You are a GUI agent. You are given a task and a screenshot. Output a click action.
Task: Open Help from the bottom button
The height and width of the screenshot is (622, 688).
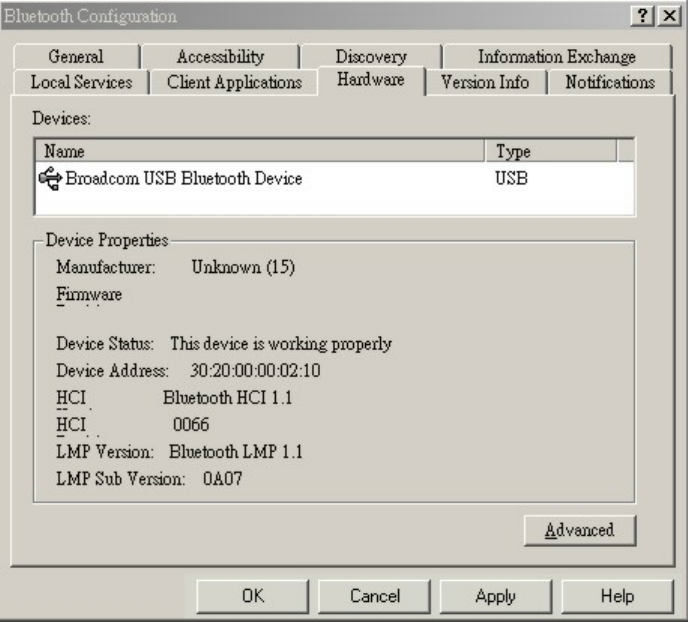(x=617, y=596)
